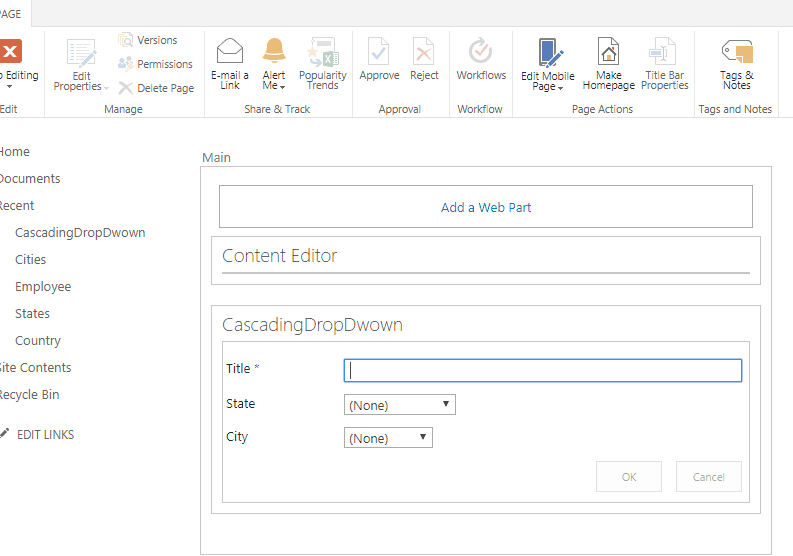Click Delete Page in the ribbon
The height and width of the screenshot is (556, 793).
point(156,88)
